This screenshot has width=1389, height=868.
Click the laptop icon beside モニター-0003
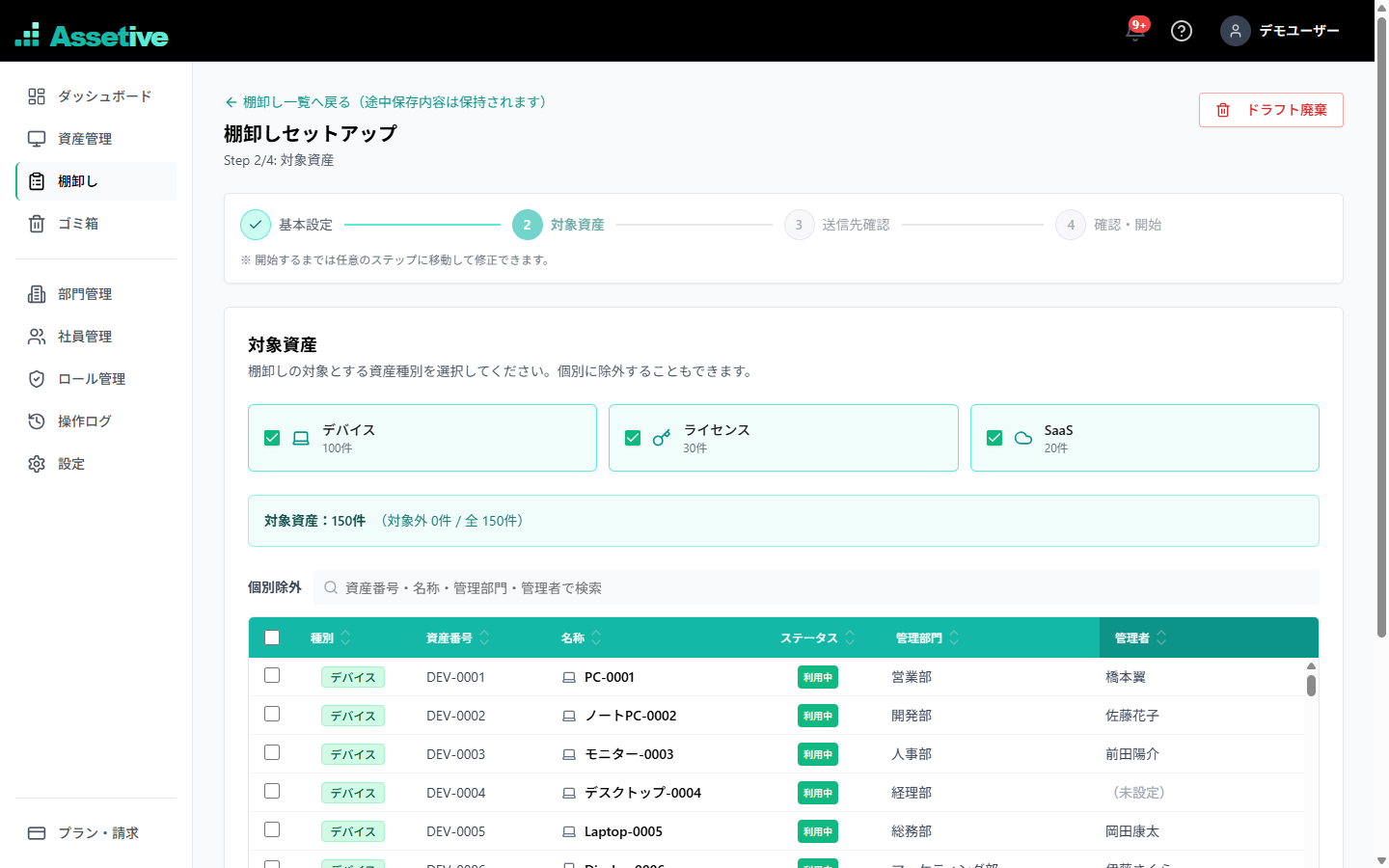(x=569, y=755)
